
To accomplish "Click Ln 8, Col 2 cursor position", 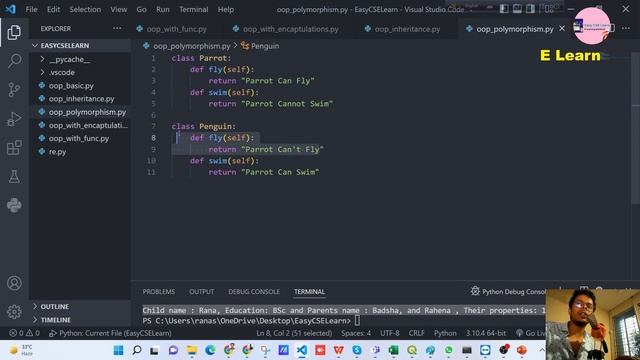I will point(294,333).
